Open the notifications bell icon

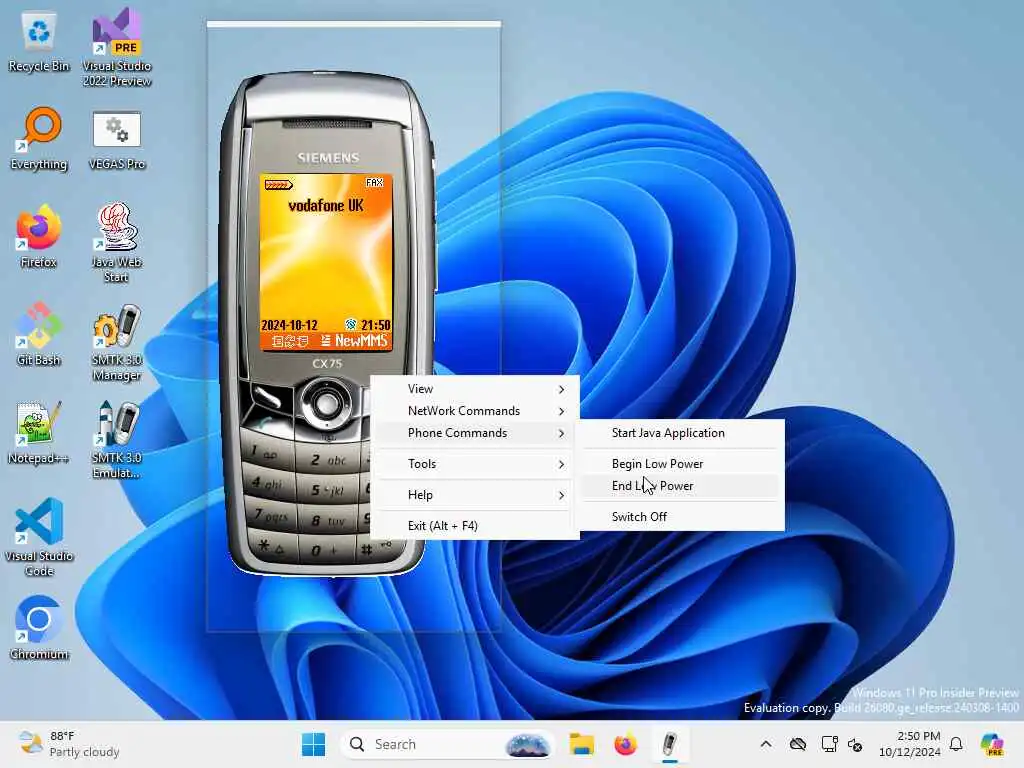coord(956,744)
